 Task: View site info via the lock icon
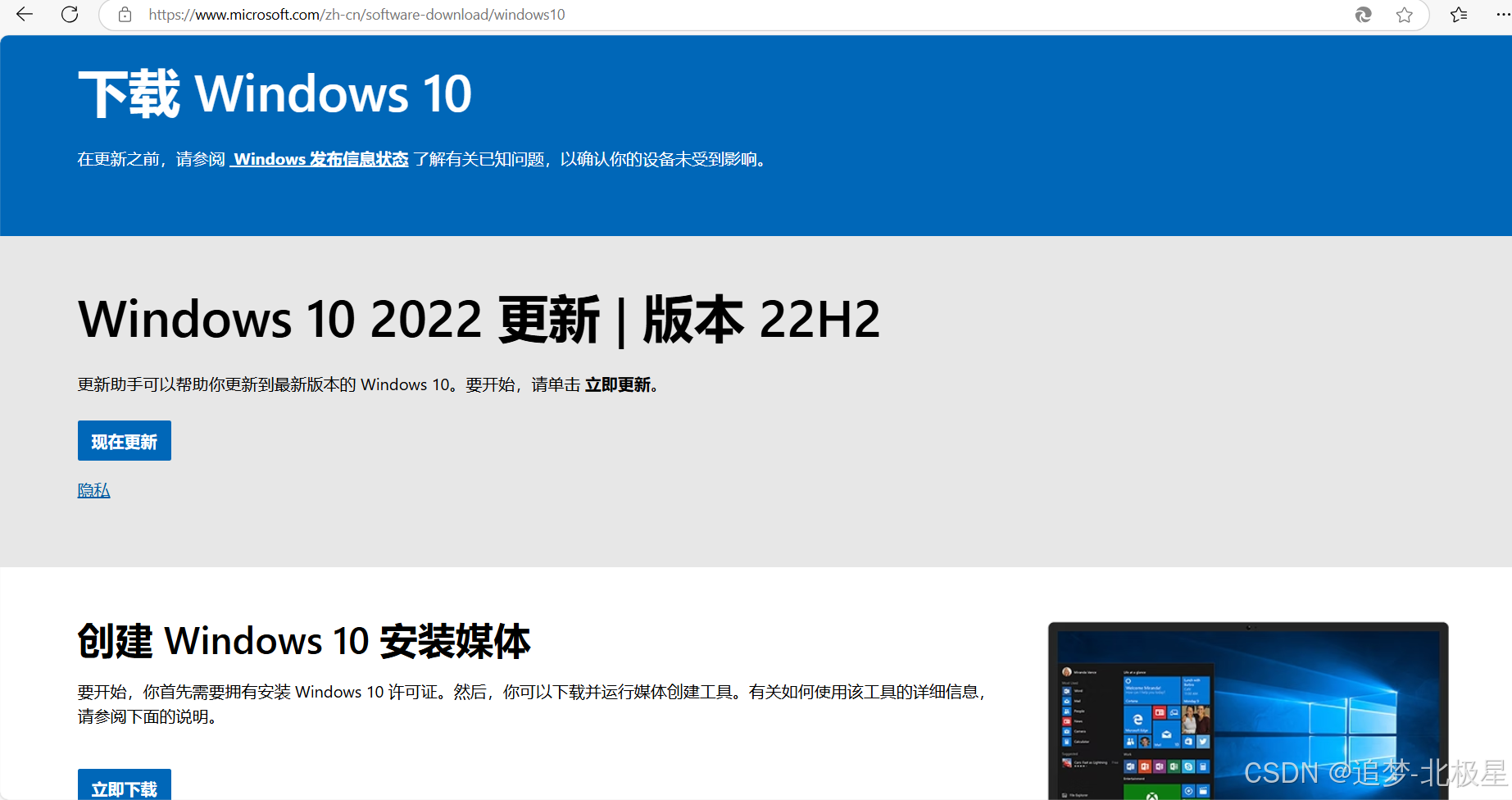(125, 15)
